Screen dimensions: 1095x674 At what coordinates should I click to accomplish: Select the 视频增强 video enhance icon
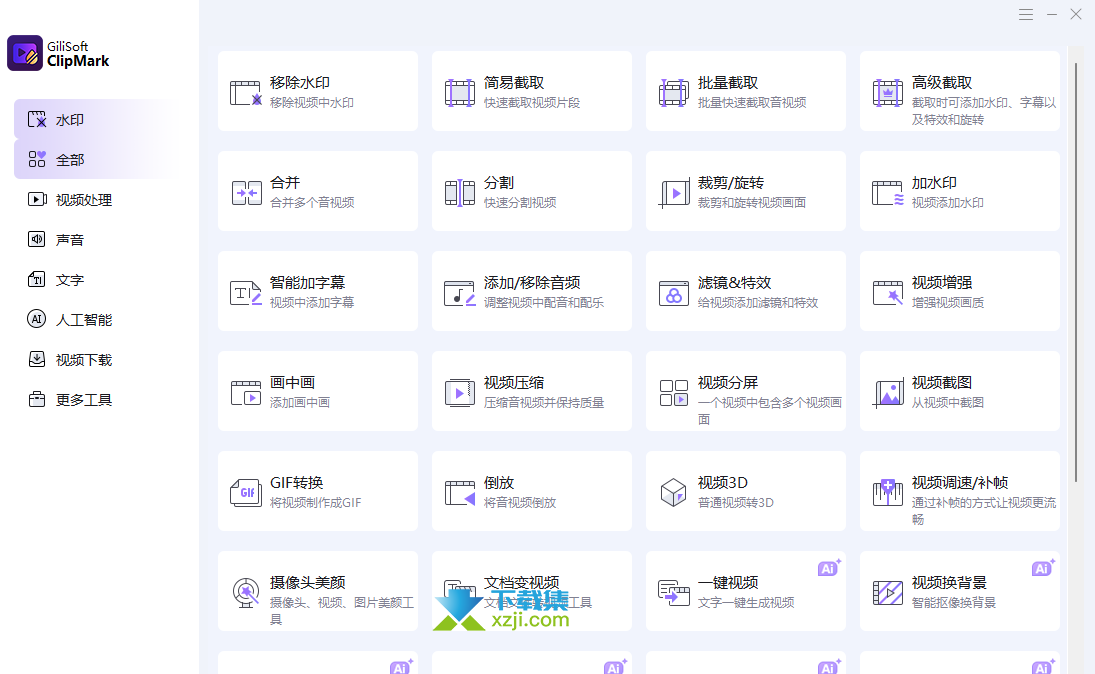click(888, 293)
